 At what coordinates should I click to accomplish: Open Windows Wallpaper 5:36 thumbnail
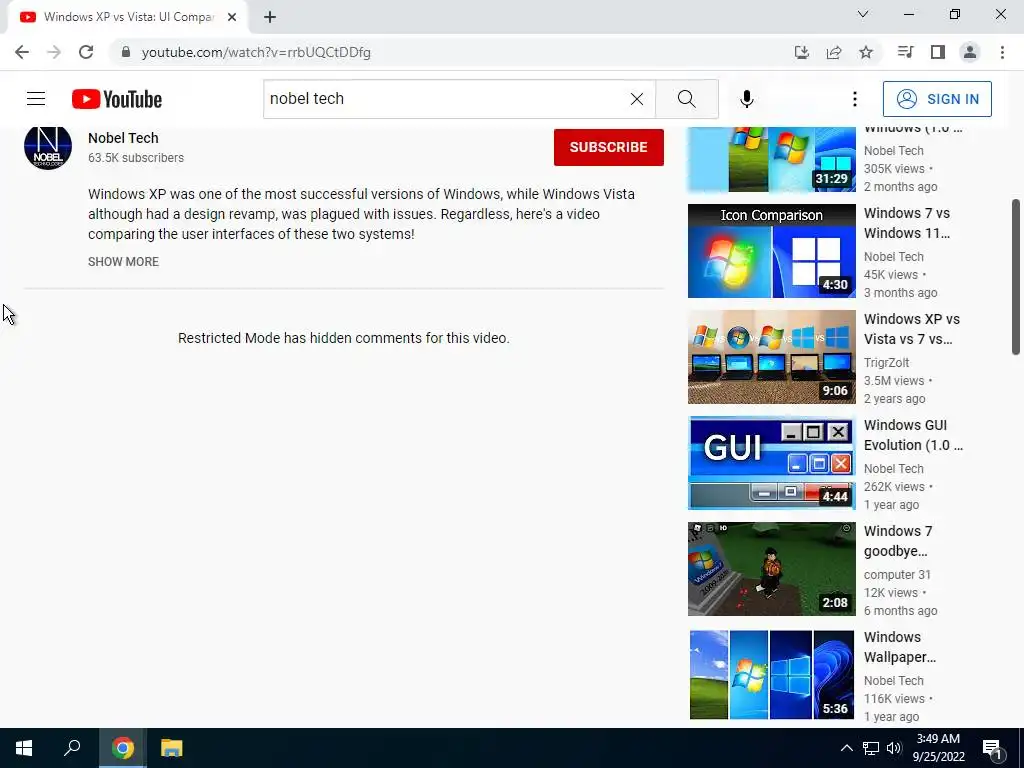click(x=772, y=675)
